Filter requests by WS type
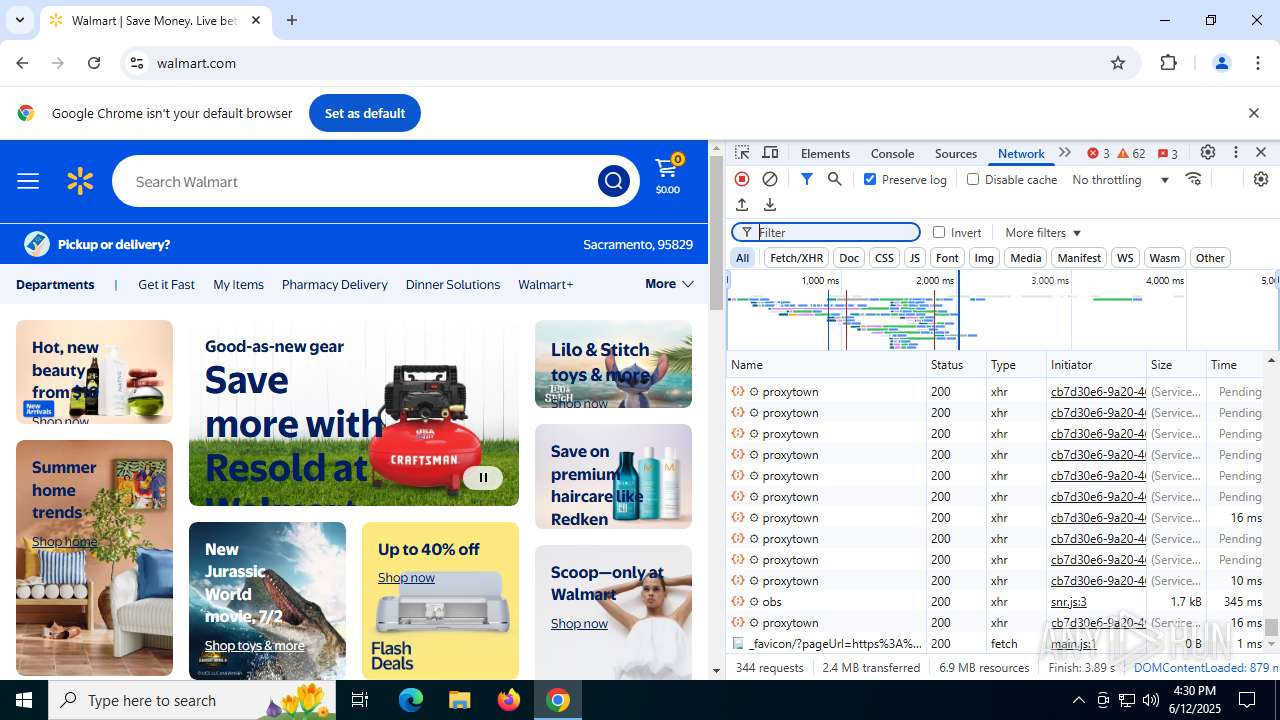 point(1125,258)
